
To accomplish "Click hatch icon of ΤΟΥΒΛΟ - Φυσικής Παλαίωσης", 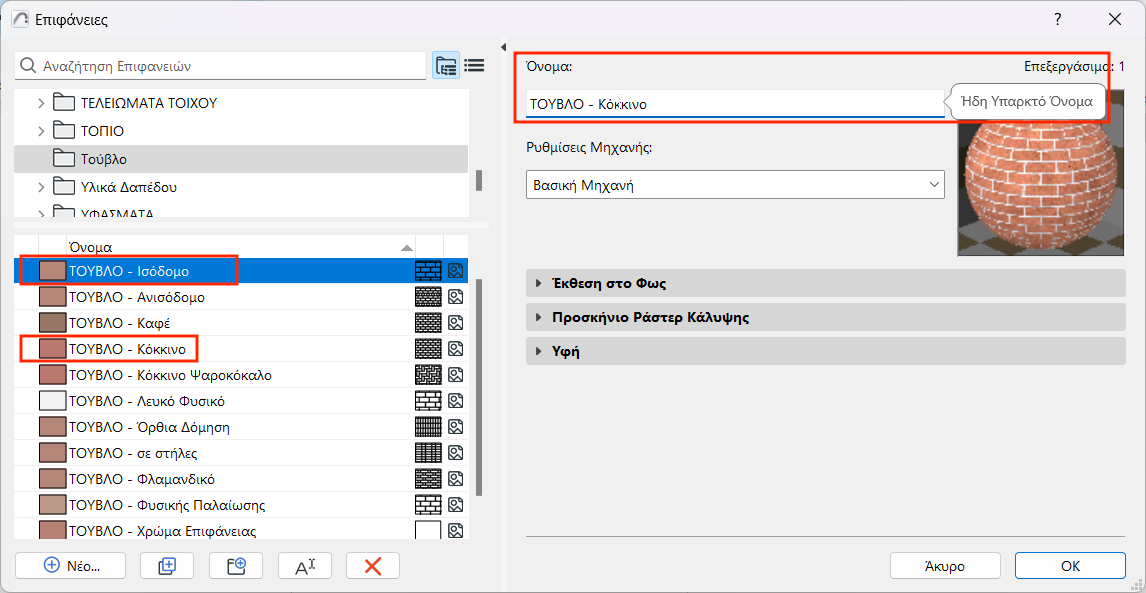I will point(428,505).
